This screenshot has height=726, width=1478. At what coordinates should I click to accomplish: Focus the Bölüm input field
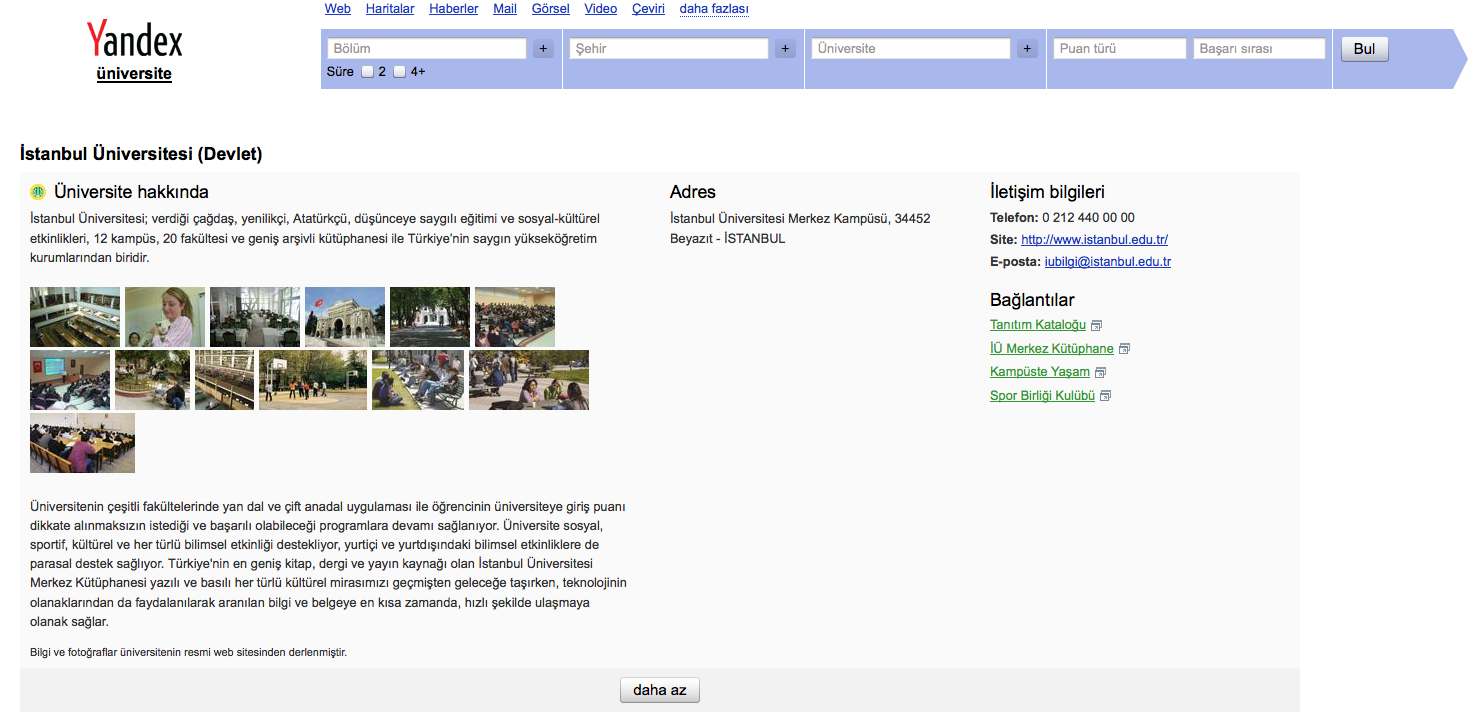tap(427, 48)
